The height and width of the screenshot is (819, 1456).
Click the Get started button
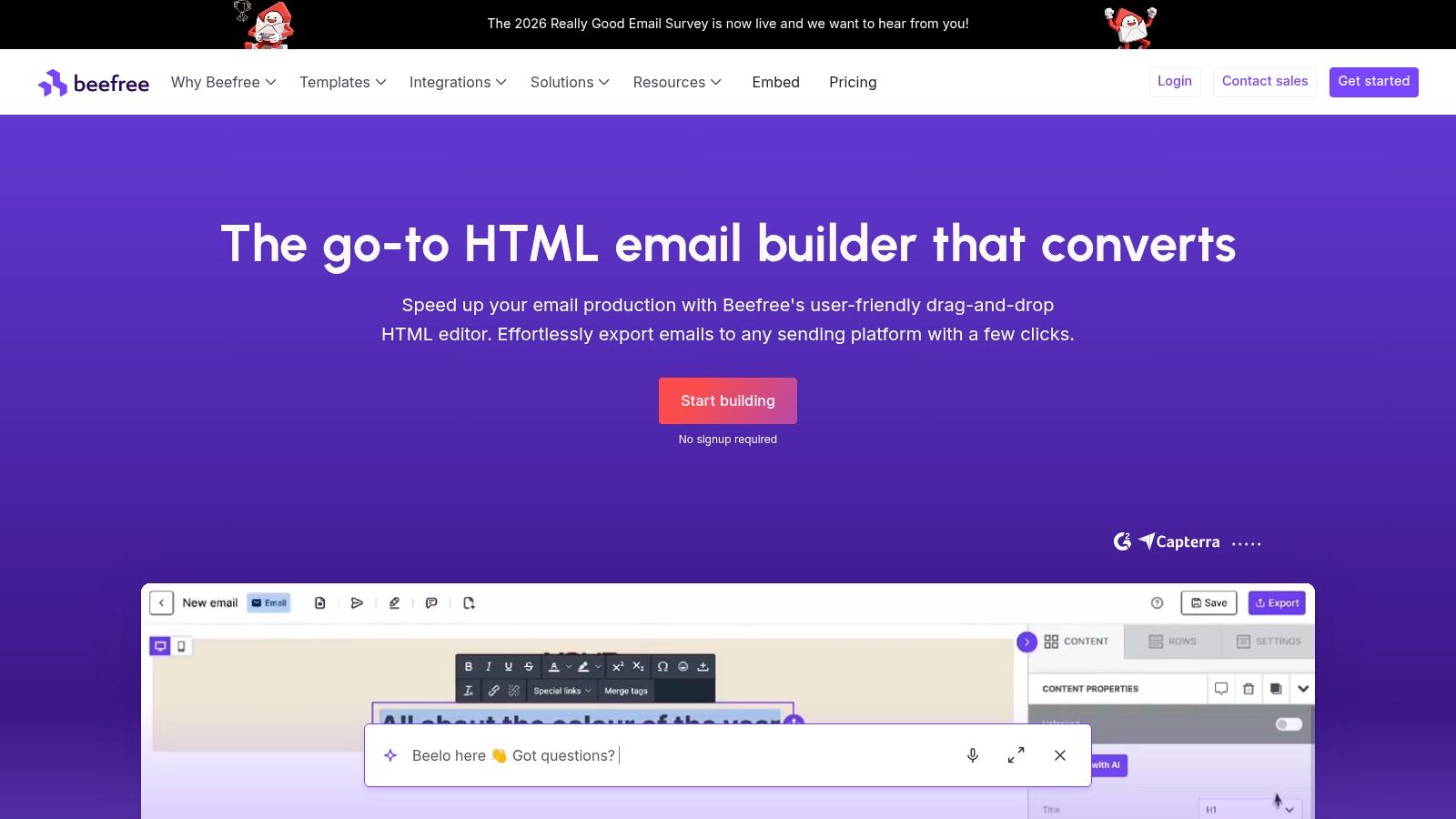click(x=1373, y=82)
